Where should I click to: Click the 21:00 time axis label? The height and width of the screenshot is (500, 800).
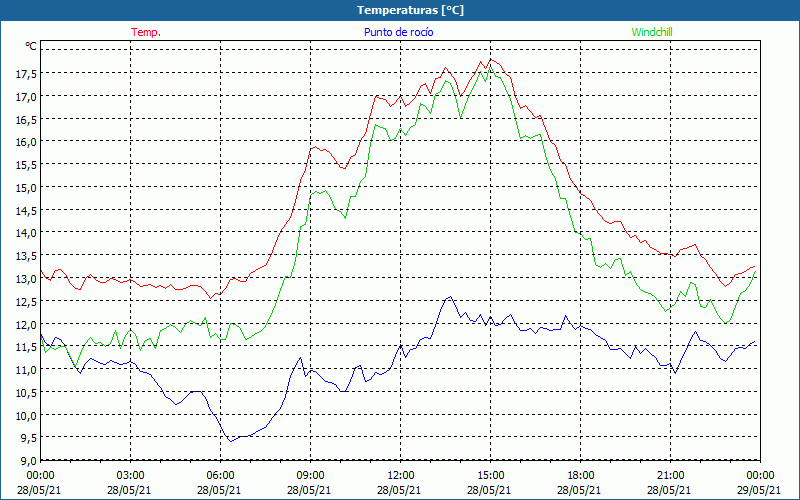(670, 475)
